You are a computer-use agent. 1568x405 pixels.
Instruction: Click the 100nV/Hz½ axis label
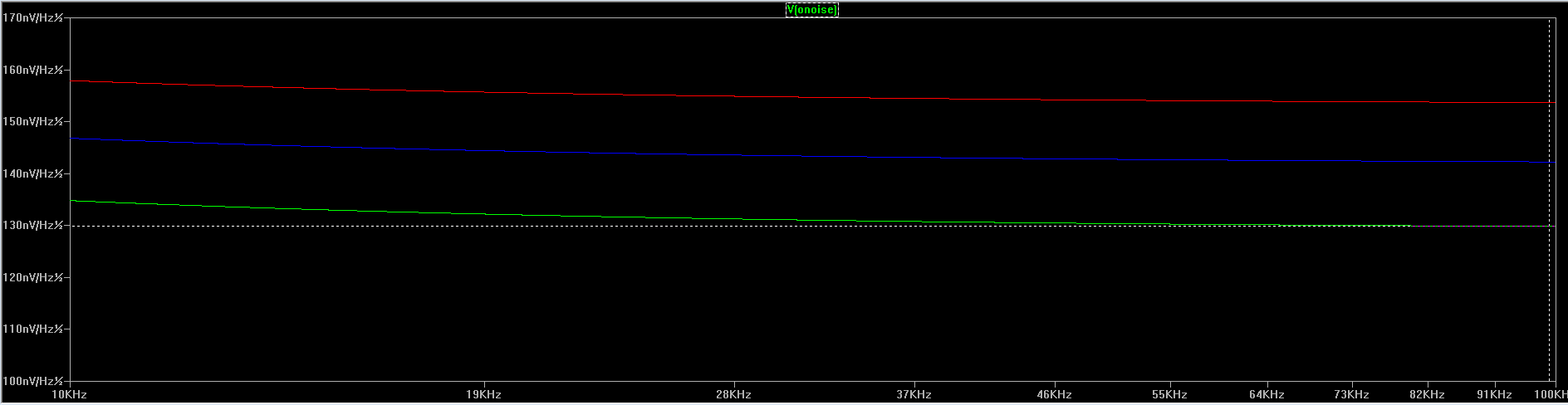pos(33,381)
